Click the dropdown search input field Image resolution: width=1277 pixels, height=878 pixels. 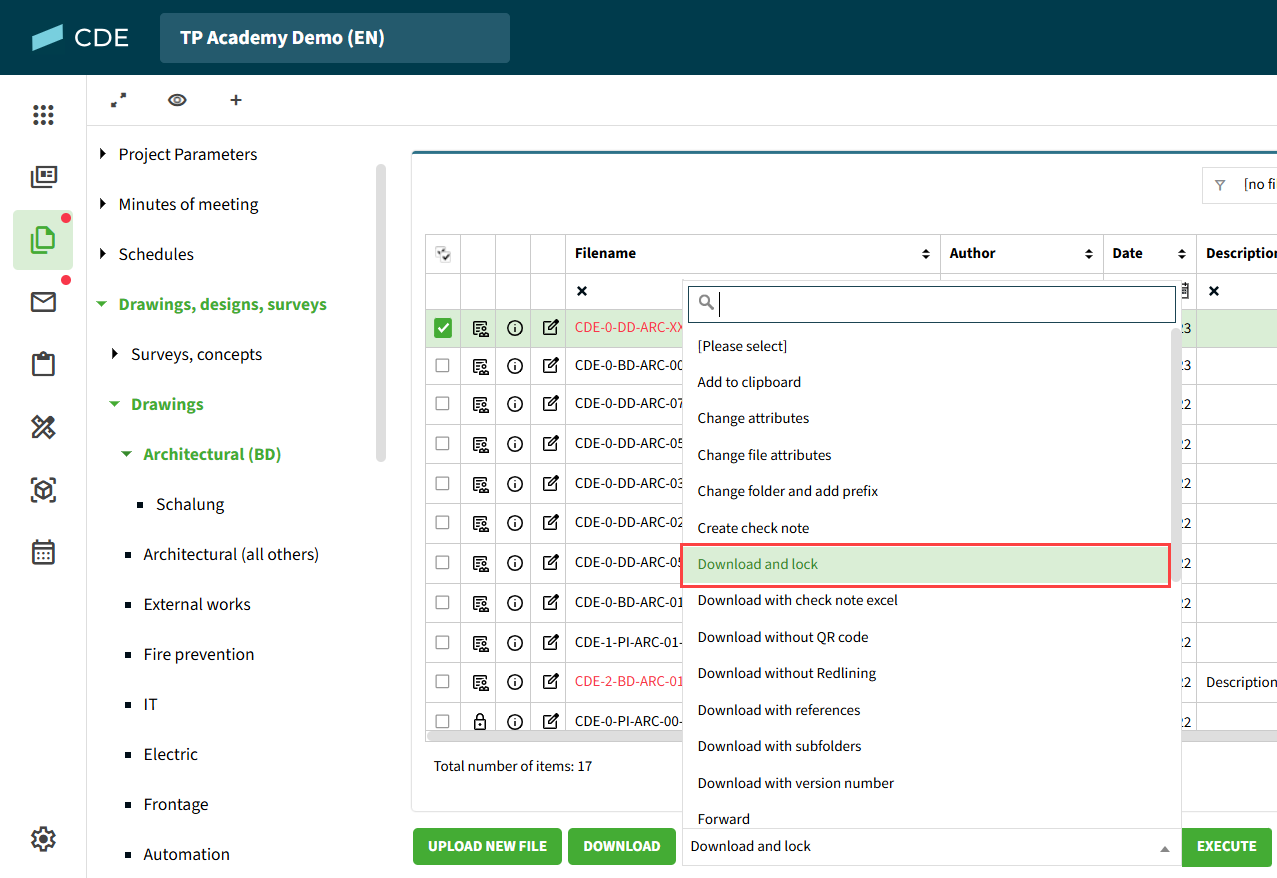point(940,303)
